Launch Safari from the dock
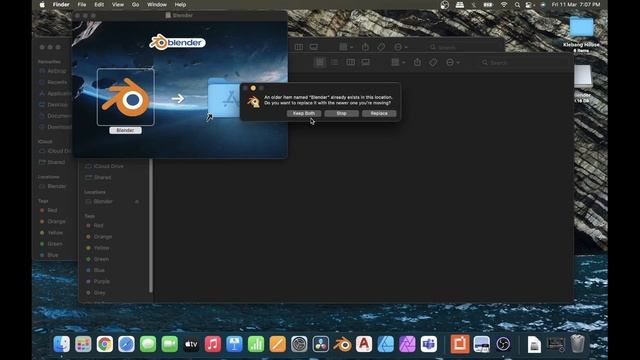 (x=126, y=344)
